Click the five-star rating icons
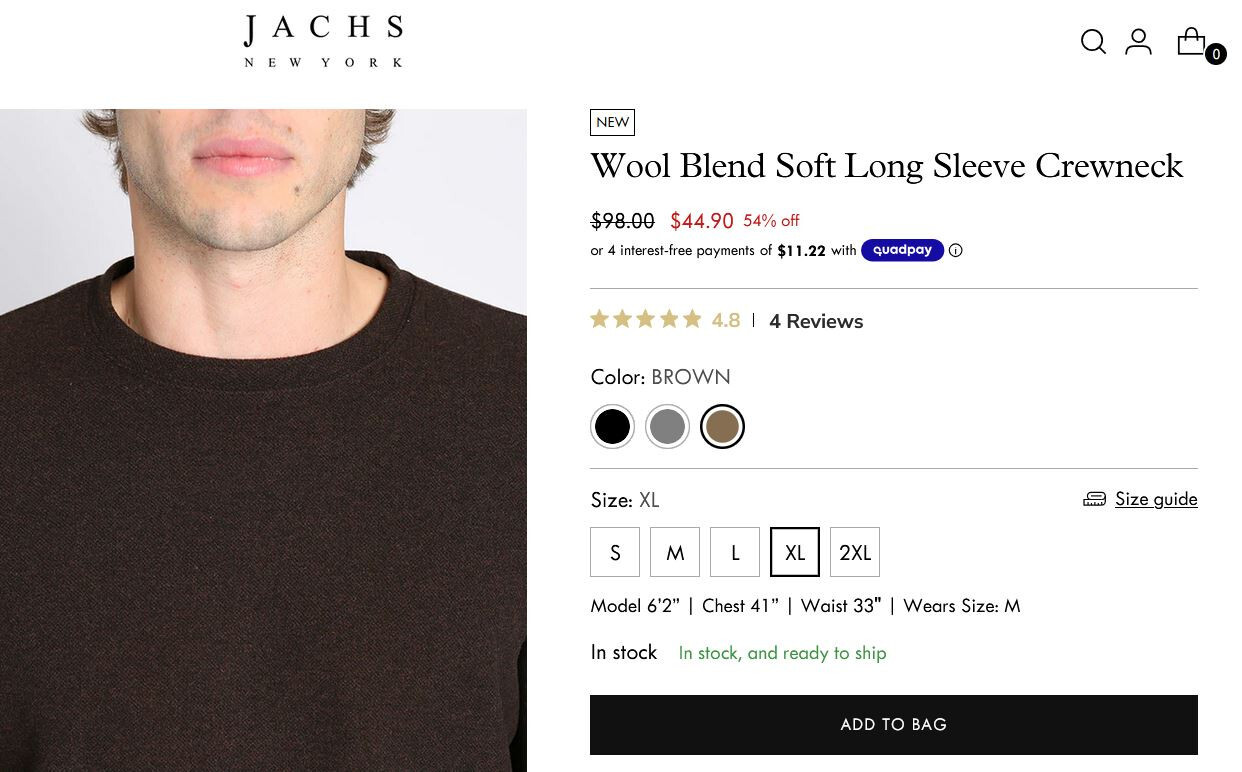 646,320
